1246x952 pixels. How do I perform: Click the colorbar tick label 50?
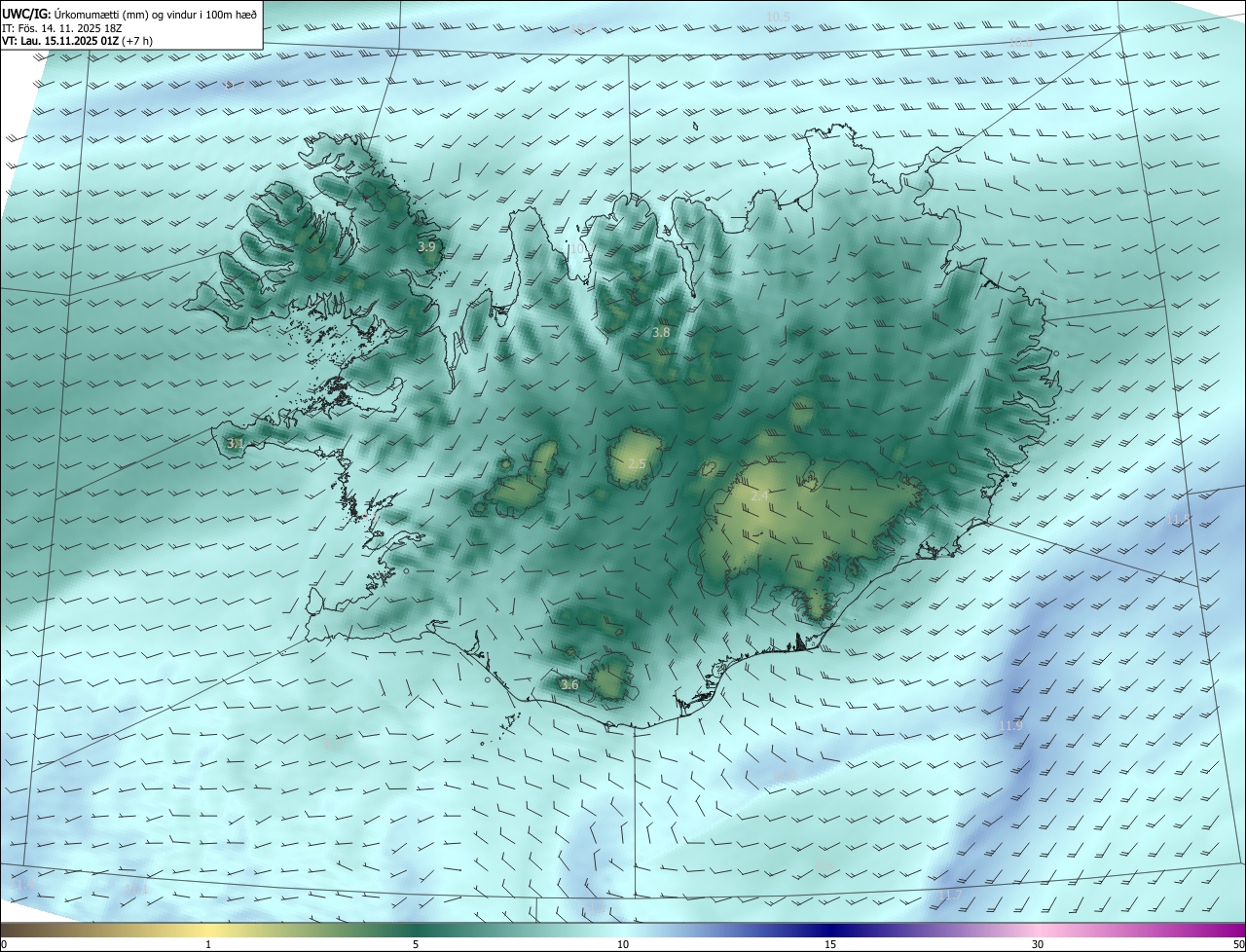(1238, 945)
